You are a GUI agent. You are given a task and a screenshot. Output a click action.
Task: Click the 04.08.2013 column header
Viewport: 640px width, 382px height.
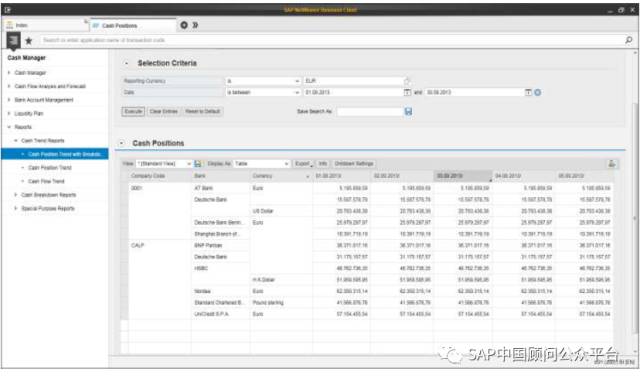523,176
